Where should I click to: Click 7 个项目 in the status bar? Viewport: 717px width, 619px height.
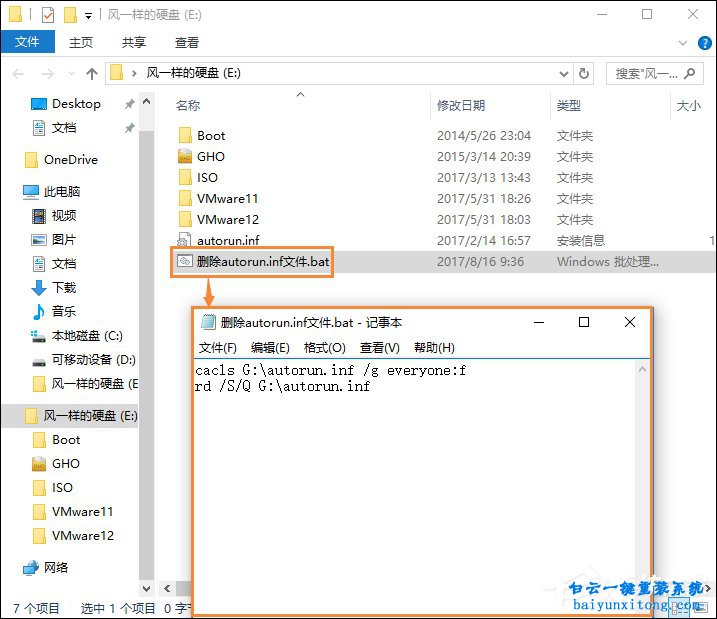click(x=37, y=608)
